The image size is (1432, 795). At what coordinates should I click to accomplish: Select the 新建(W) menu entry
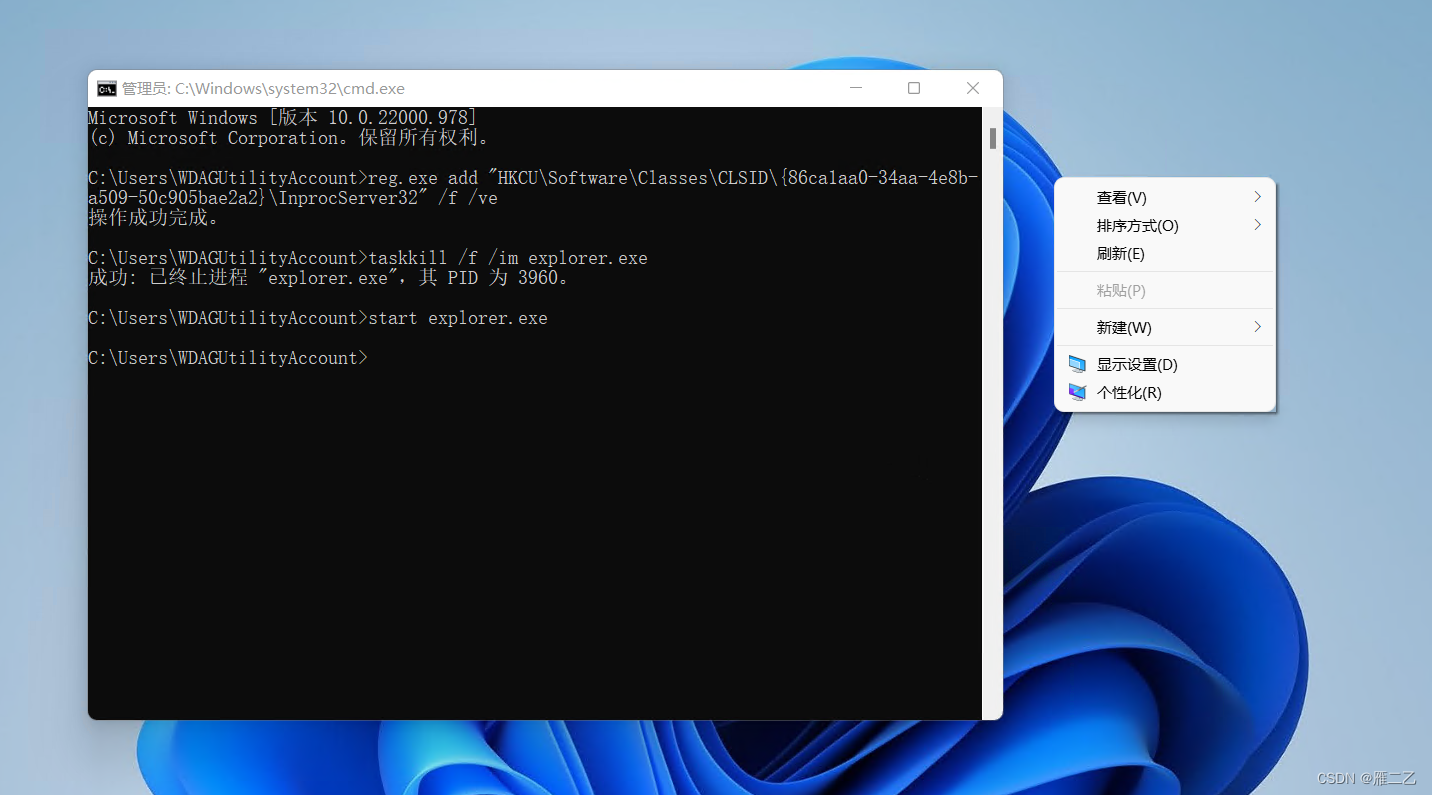point(1122,327)
